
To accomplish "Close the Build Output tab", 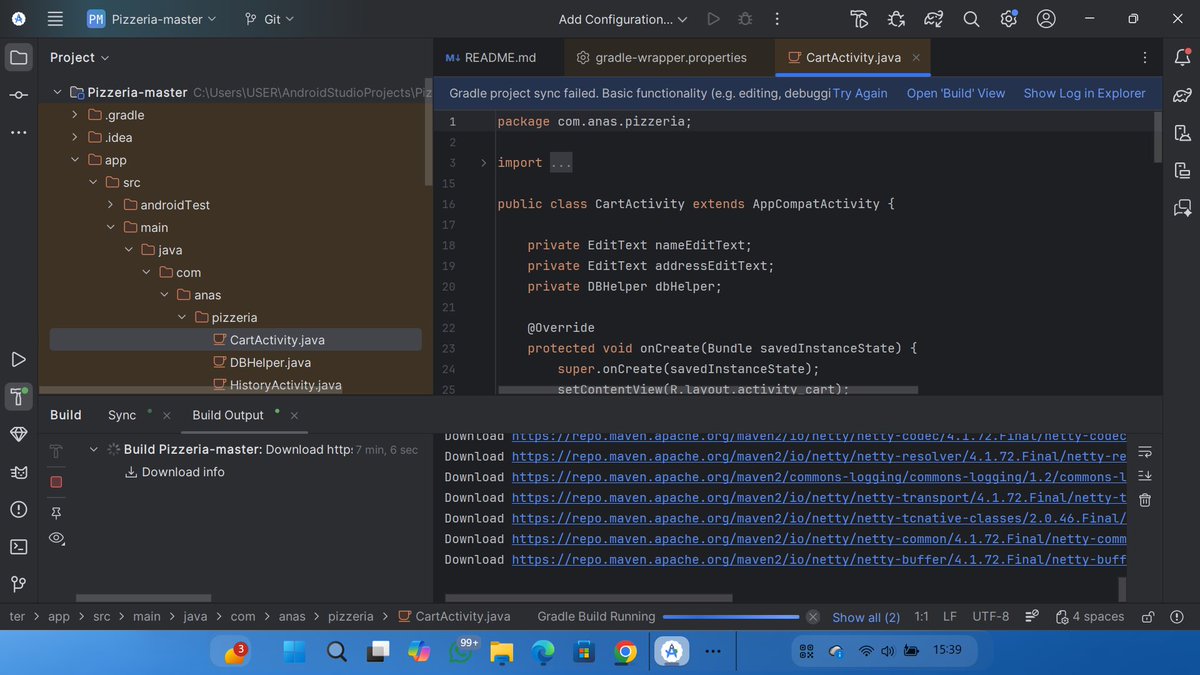I will click(x=294, y=415).
